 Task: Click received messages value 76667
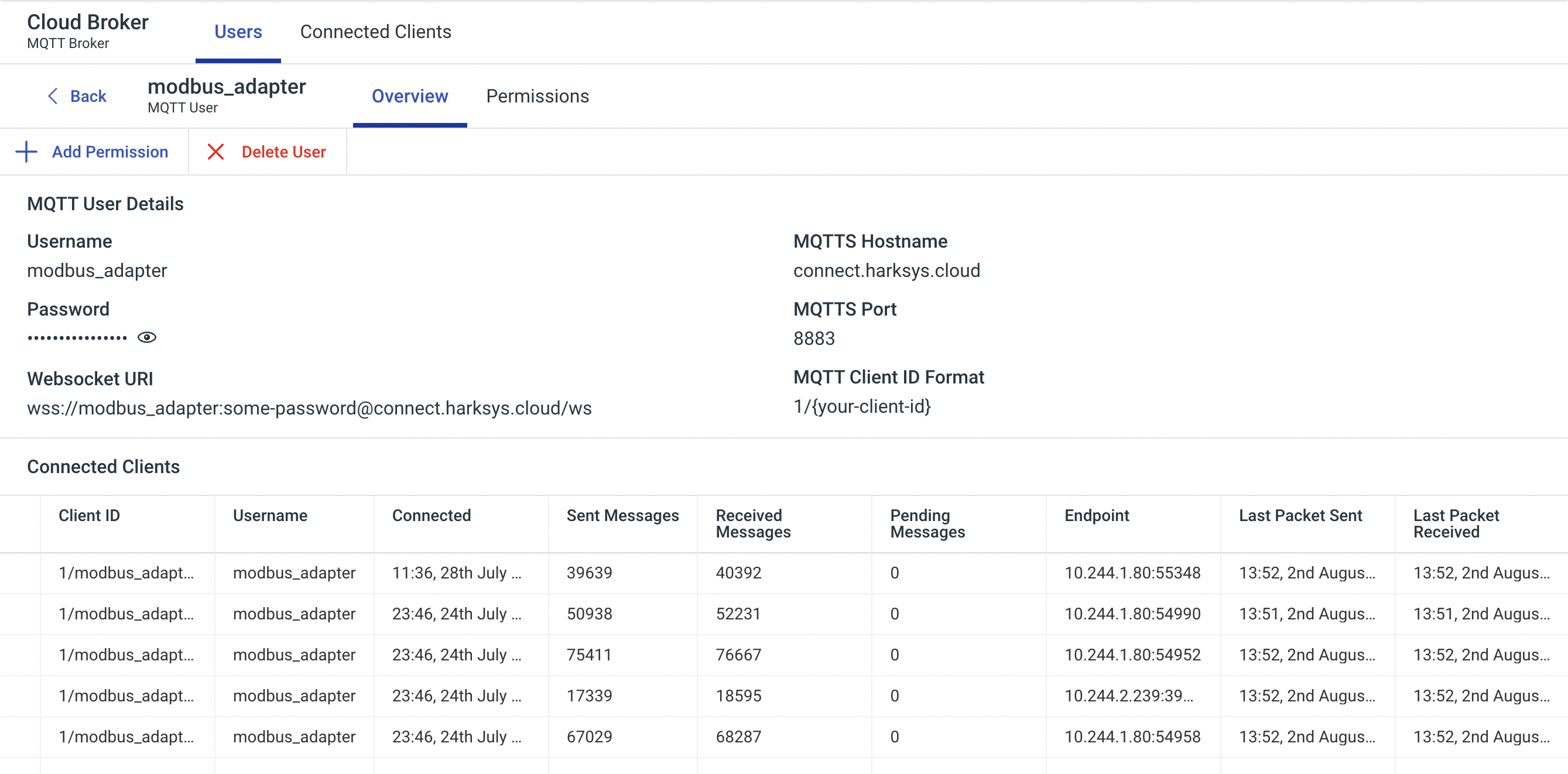[738, 655]
